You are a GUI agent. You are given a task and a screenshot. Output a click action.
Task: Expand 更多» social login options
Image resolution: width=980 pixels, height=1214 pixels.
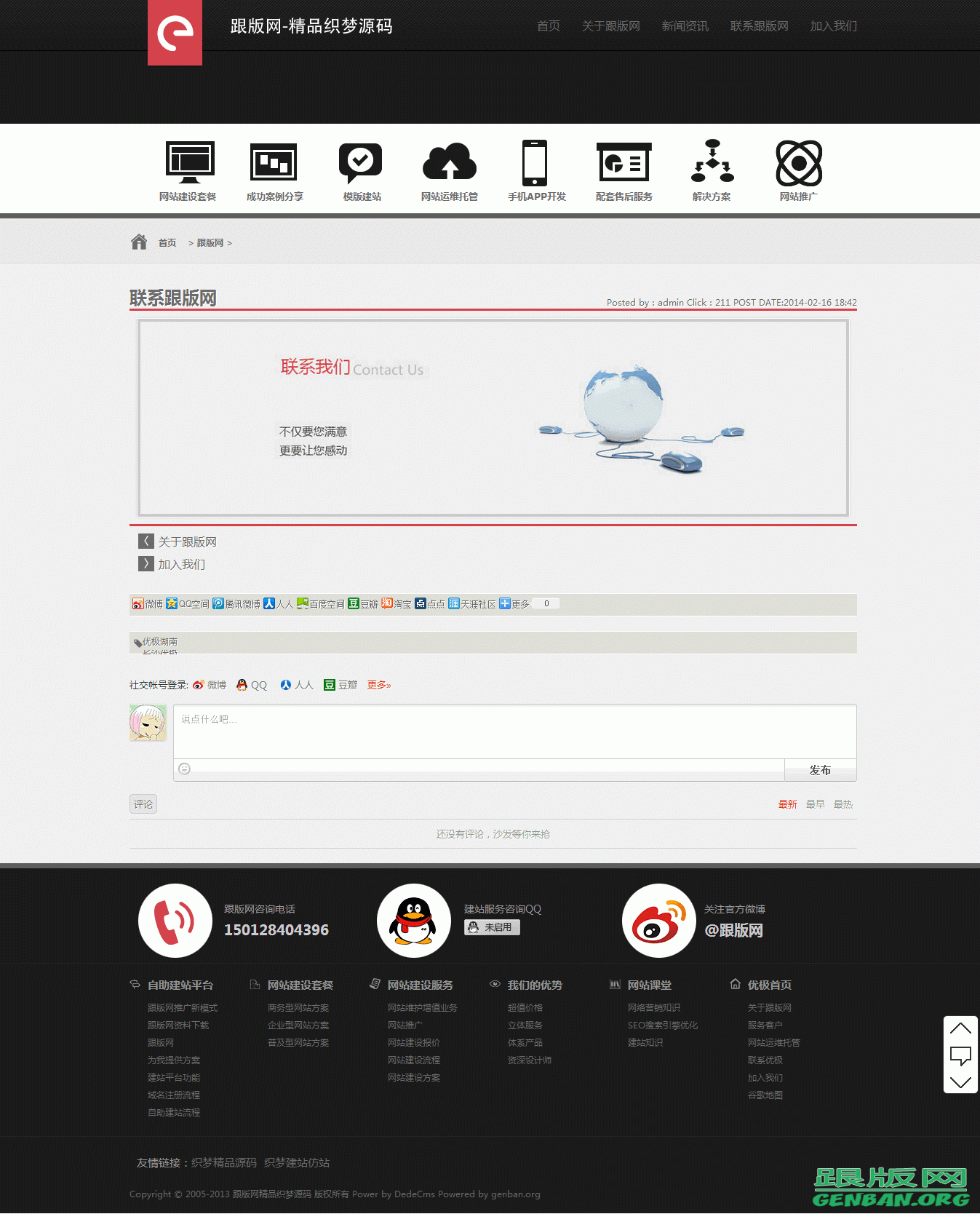pos(379,685)
